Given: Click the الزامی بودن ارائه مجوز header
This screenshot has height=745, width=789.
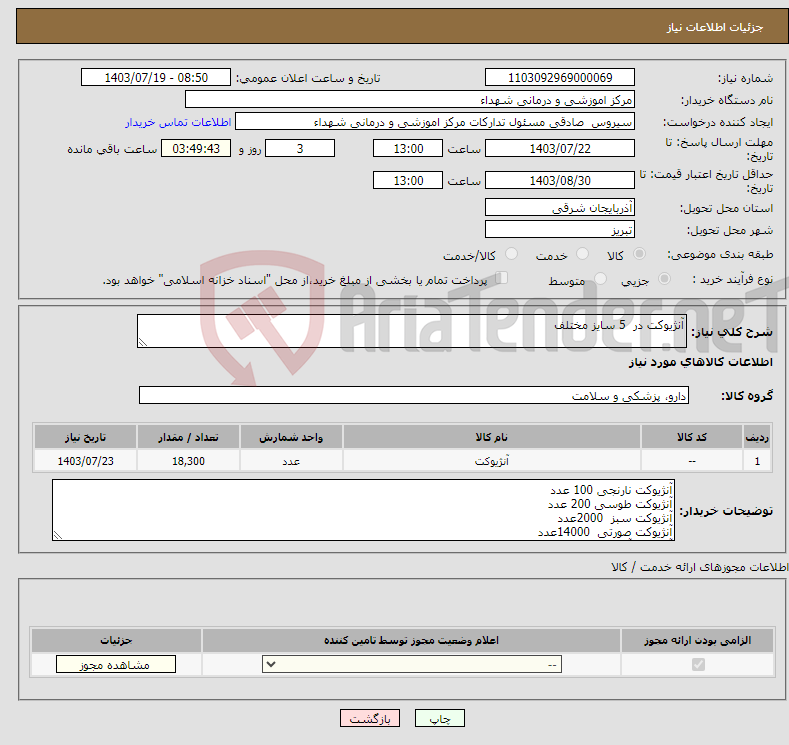Looking at the screenshot, I should tap(697, 640).
